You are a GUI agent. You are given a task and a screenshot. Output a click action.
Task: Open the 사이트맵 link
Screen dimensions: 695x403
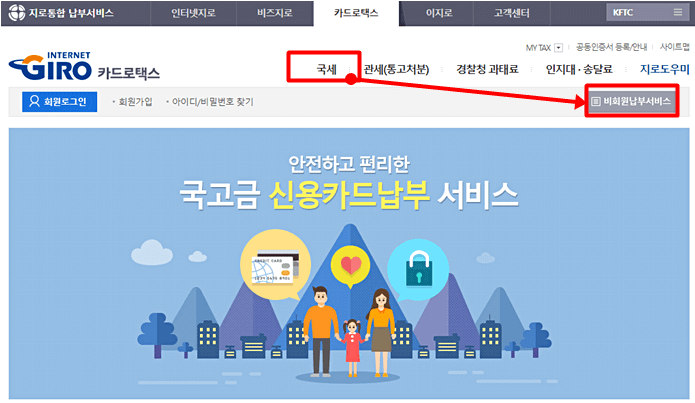(x=675, y=47)
